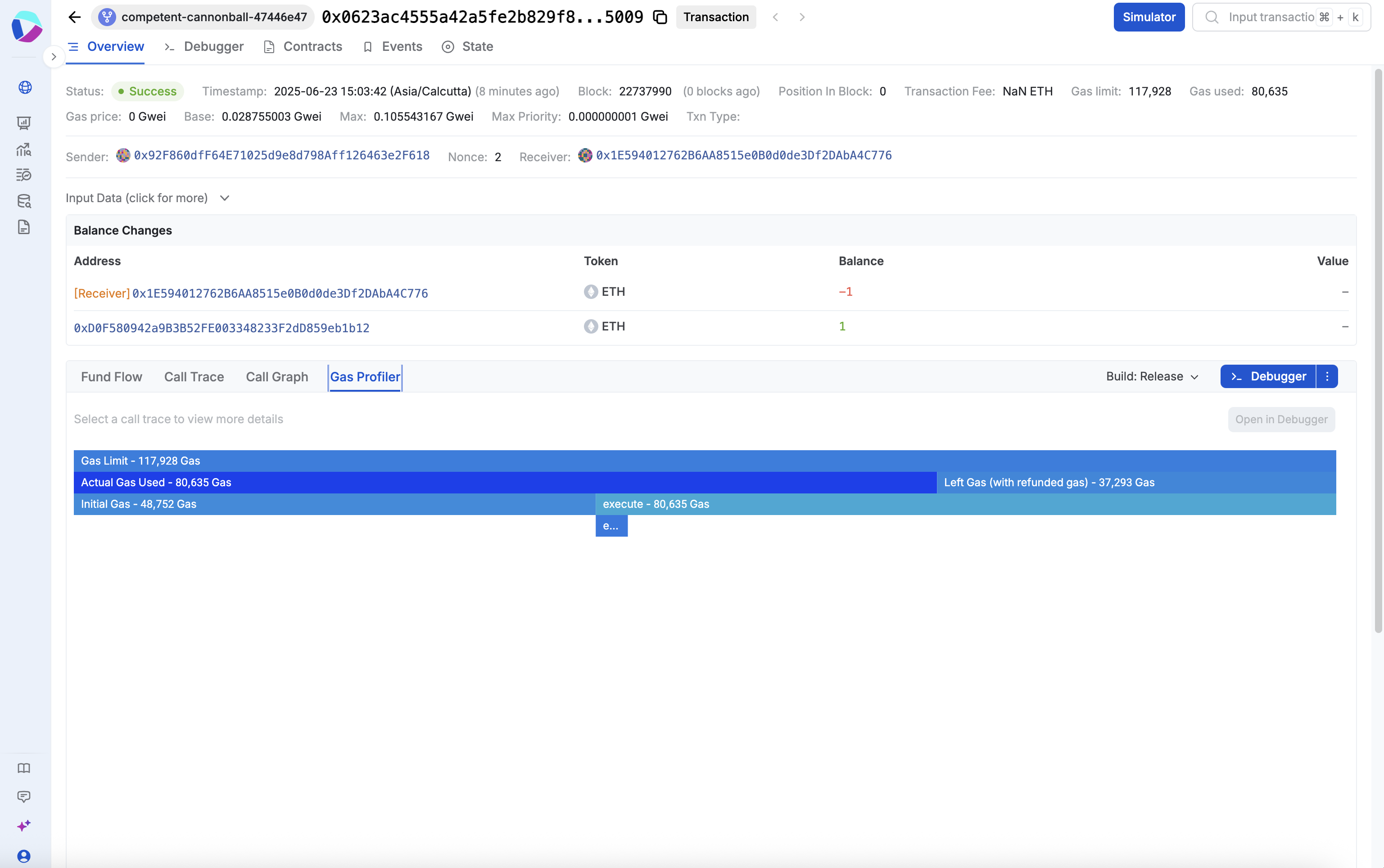The image size is (1384, 868).
Task: Open the user profile icon
Action: [x=24, y=856]
